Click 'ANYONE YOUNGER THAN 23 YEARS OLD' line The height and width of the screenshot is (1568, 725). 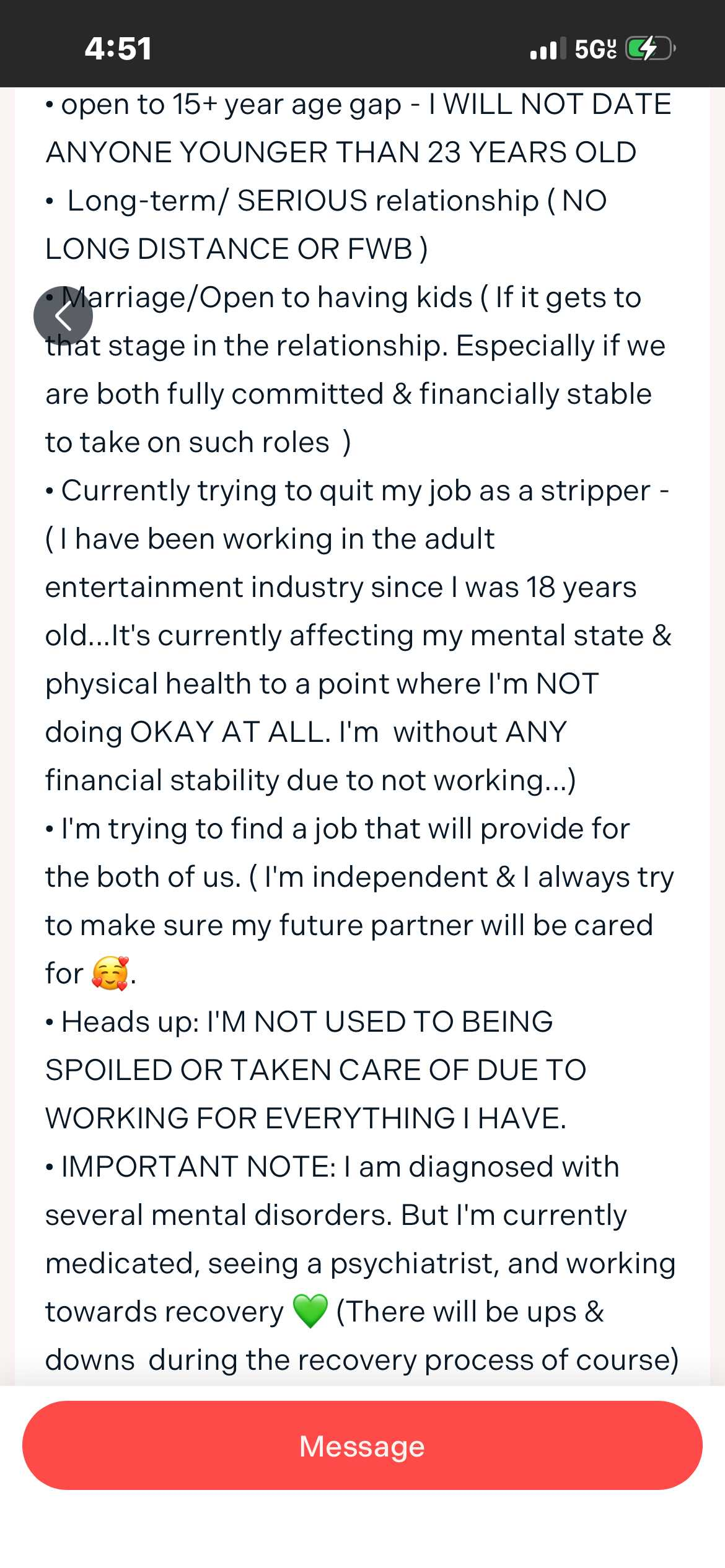pos(341,152)
